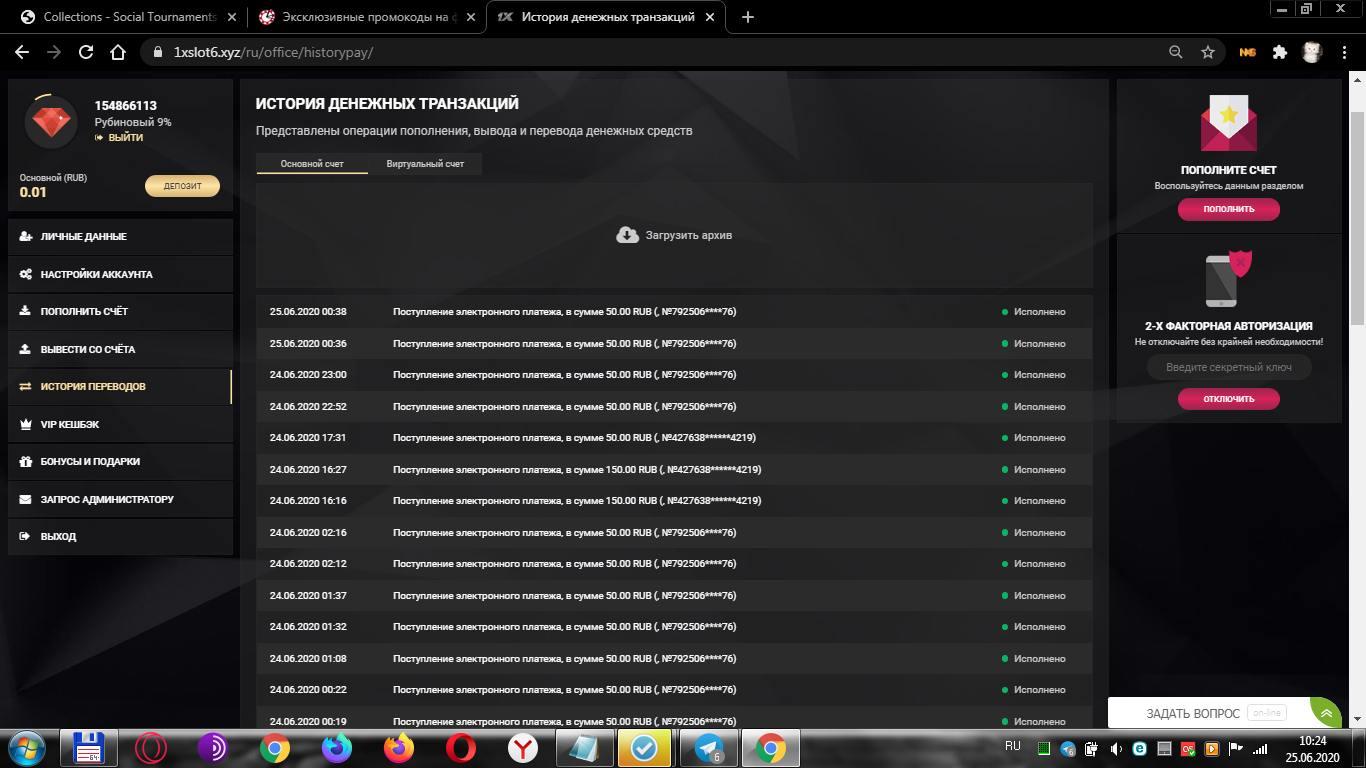The image size is (1366, 768).
Task: Open Бонусы и подарки in the sidebar
Action: pos(121,462)
